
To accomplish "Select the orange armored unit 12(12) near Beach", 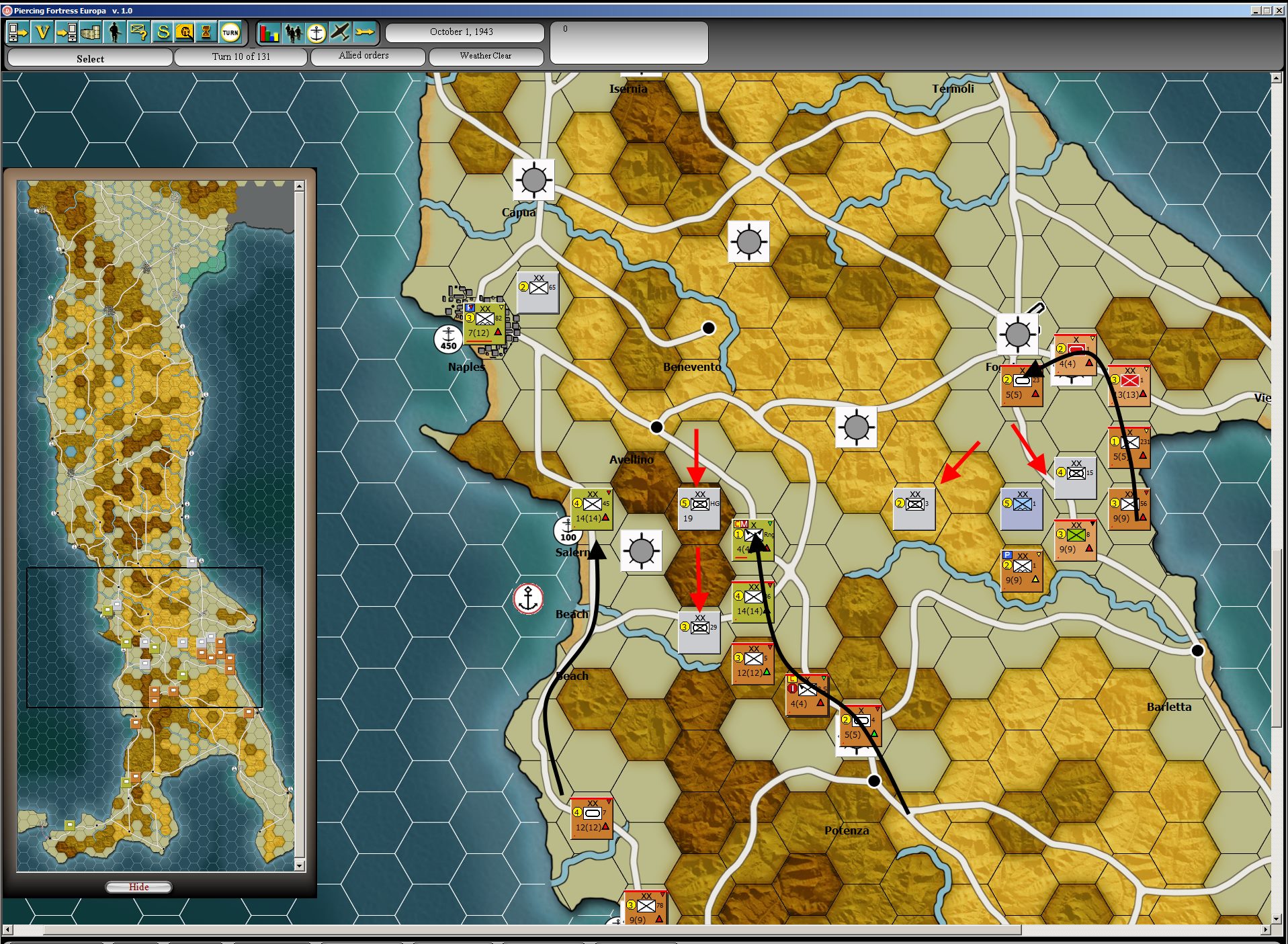I will click(x=592, y=818).
